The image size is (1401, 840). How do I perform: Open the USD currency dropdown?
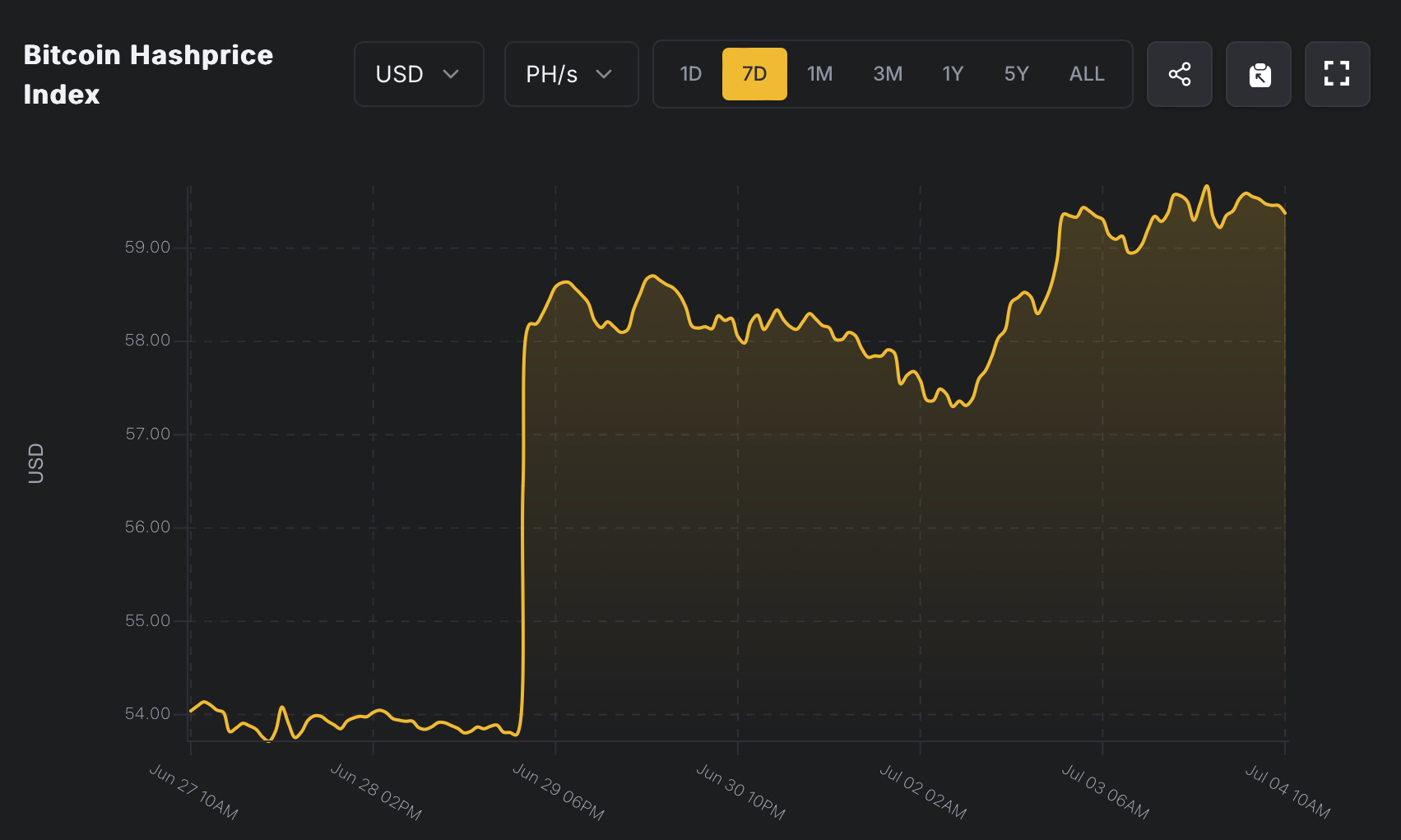coord(418,74)
